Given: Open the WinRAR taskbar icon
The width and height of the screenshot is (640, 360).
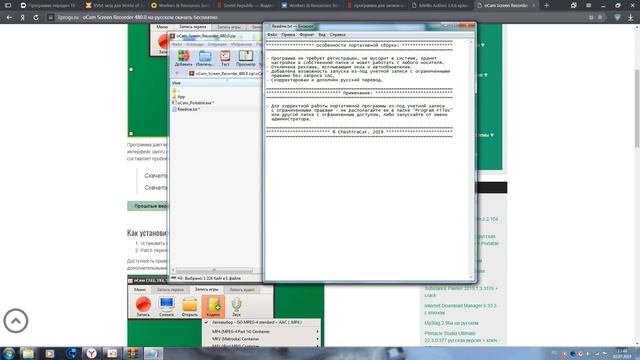Looking at the screenshot, I should [133, 353].
